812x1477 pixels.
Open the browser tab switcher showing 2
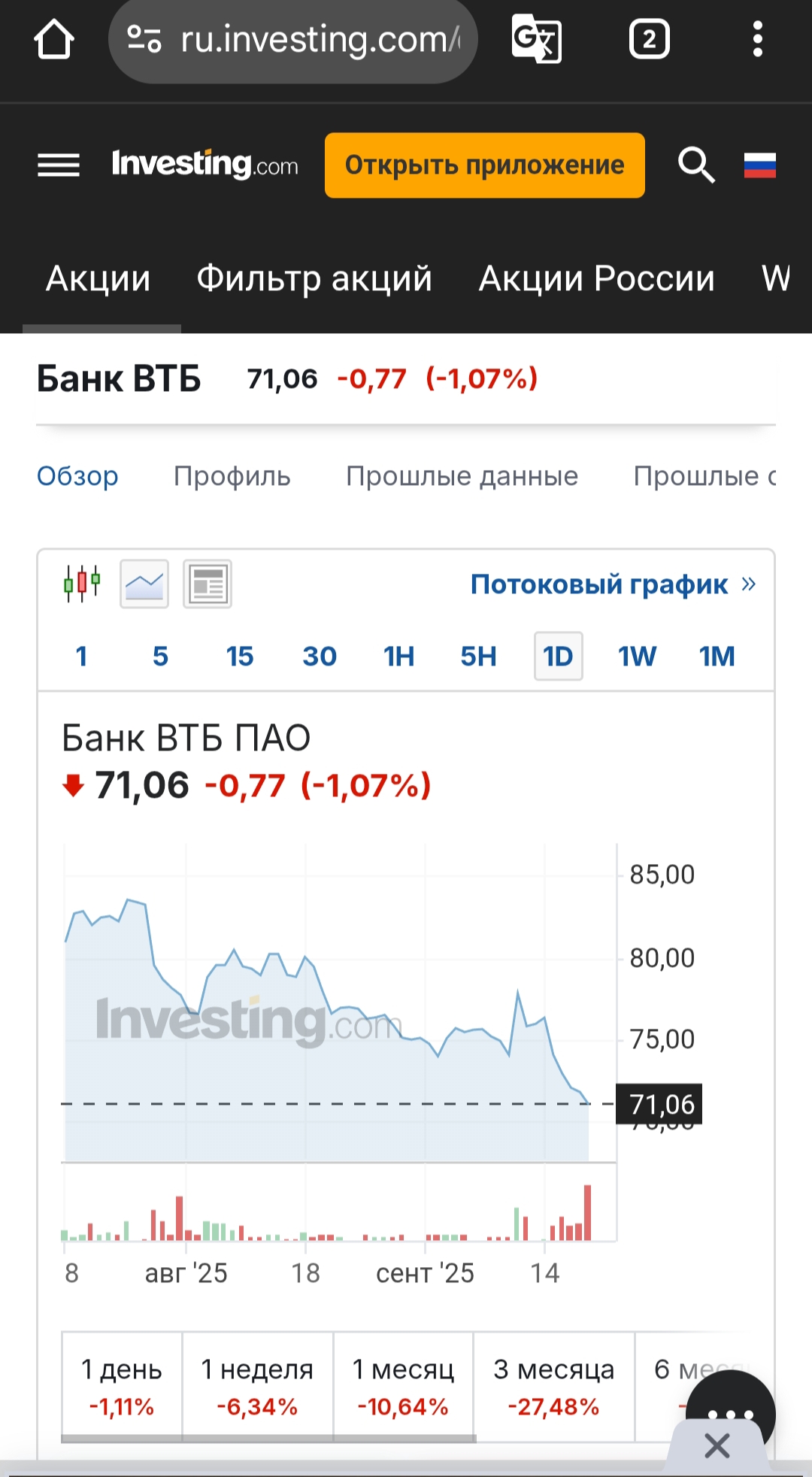(x=649, y=39)
